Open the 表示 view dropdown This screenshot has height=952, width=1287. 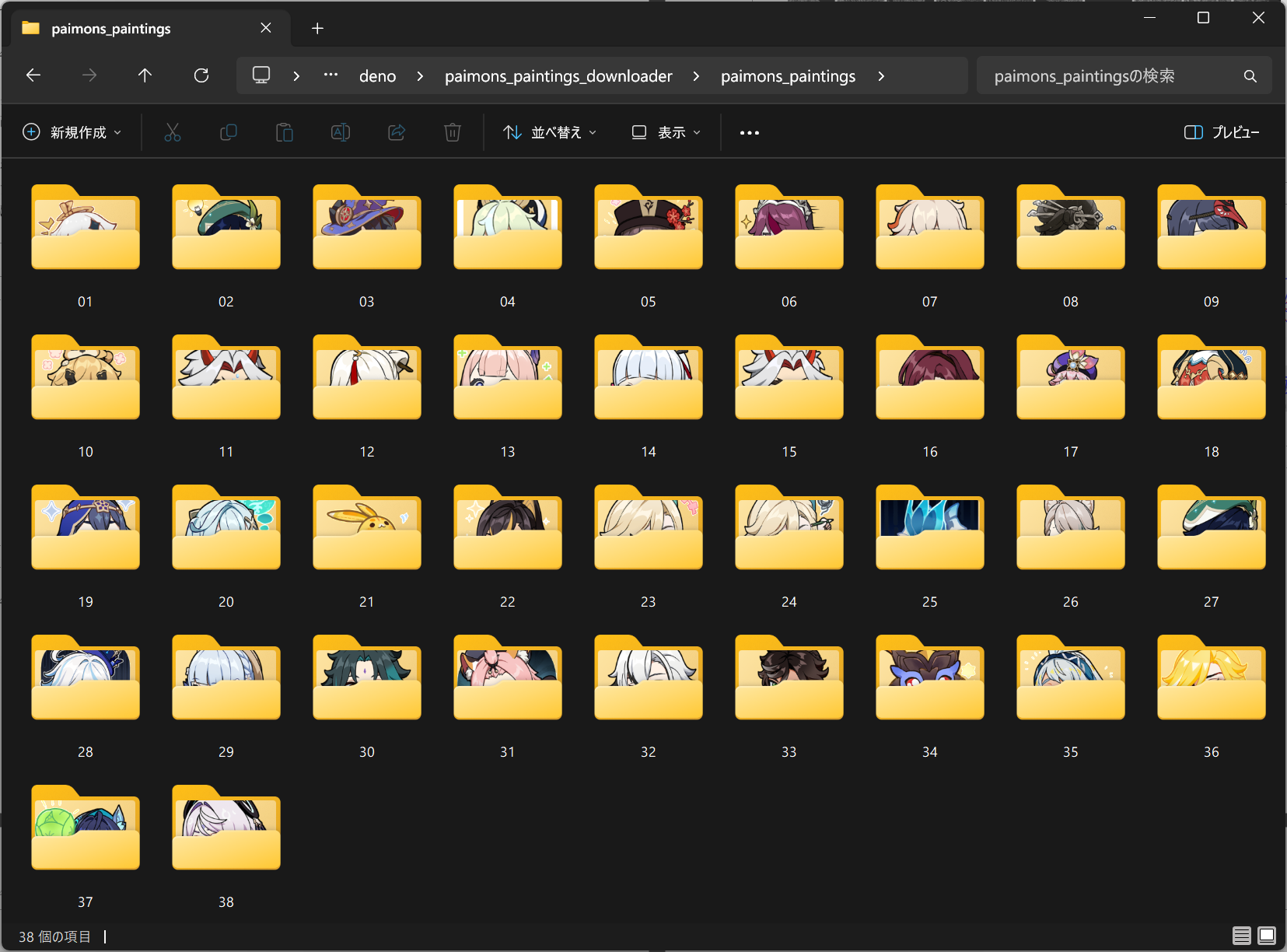coord(666,132)
